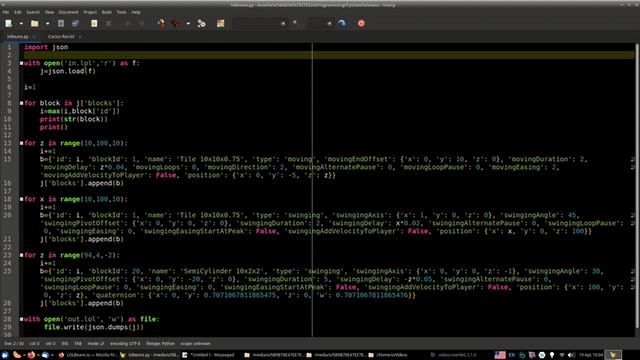
Task: Open the system start menu icon
Action: (x=5, y=355)
